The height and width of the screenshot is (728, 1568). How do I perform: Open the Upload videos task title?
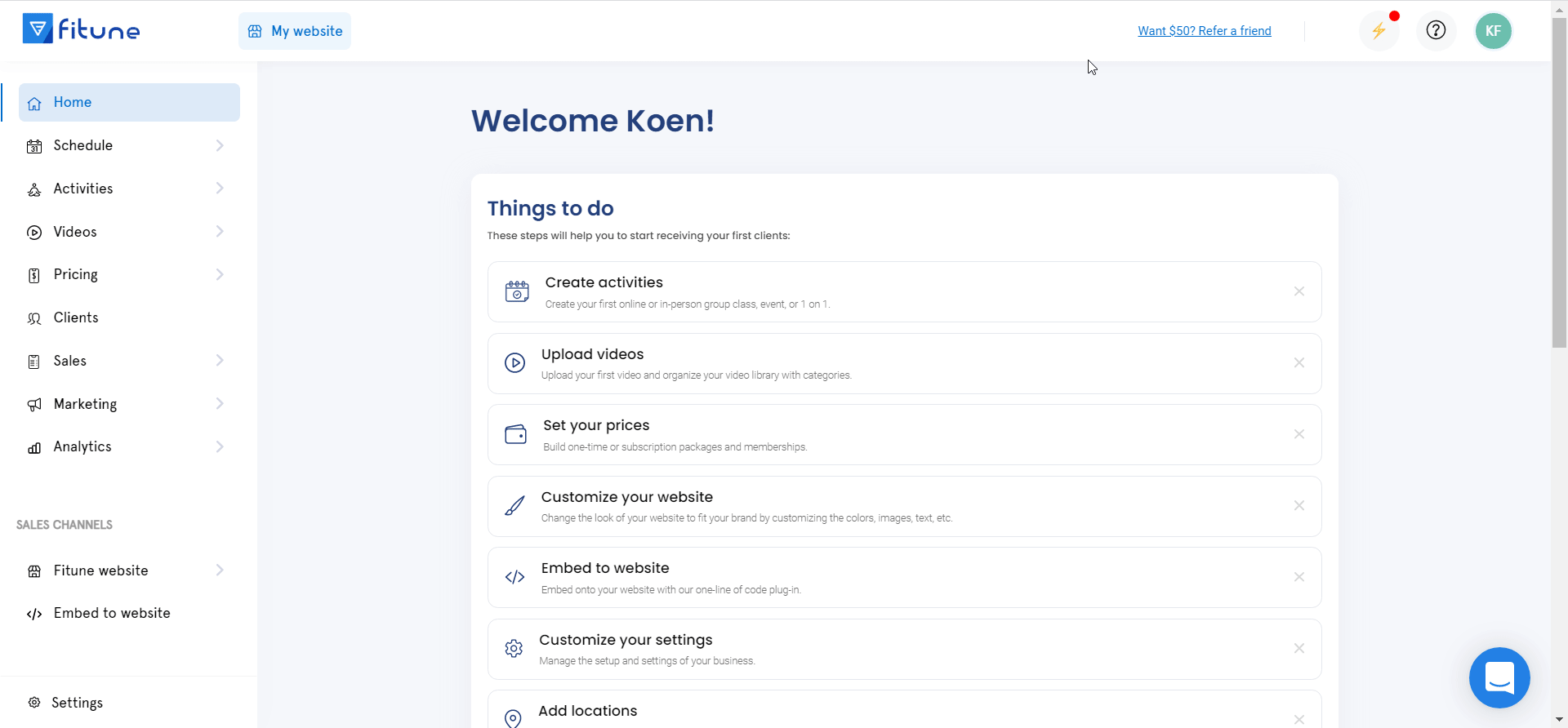592,354
